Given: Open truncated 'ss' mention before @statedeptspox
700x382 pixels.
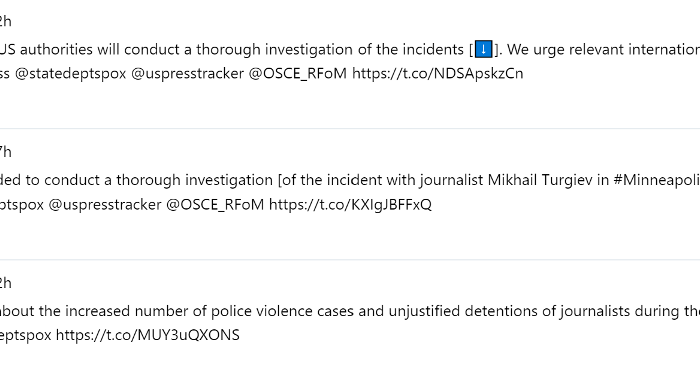Looking at the screenshot, I should click(5, 73).
